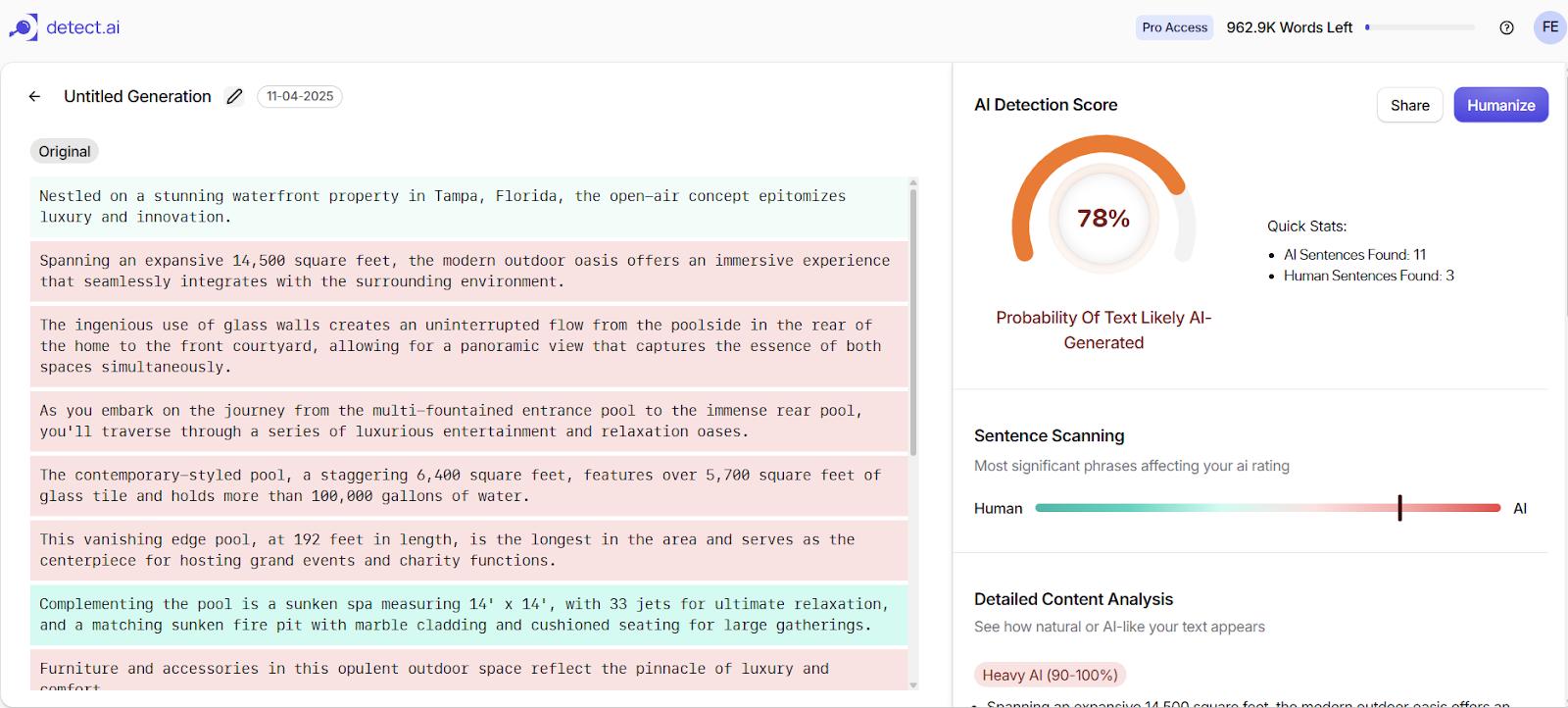Click the Humanize button
The height and width of the screenshot is (708, 1568).
[x=1500, y=105]
